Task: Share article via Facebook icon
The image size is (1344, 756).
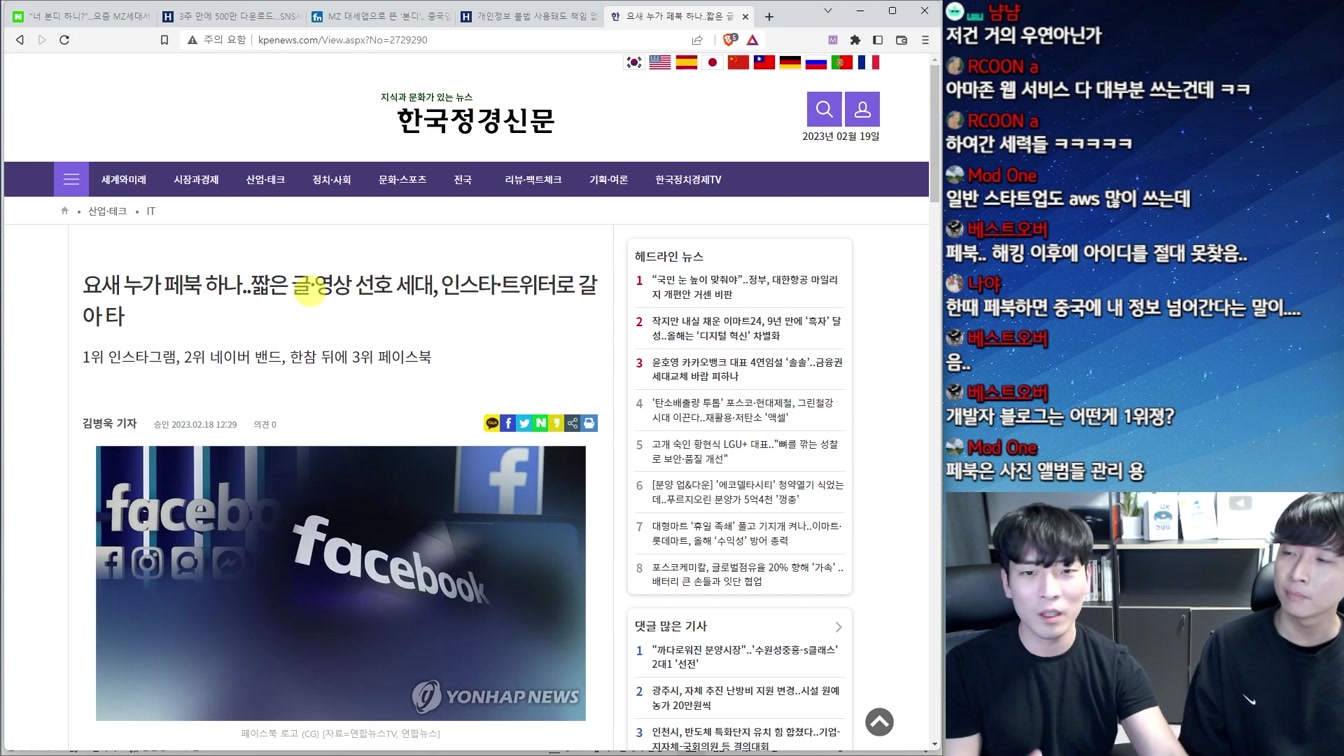Action: (x=508, y=424)
